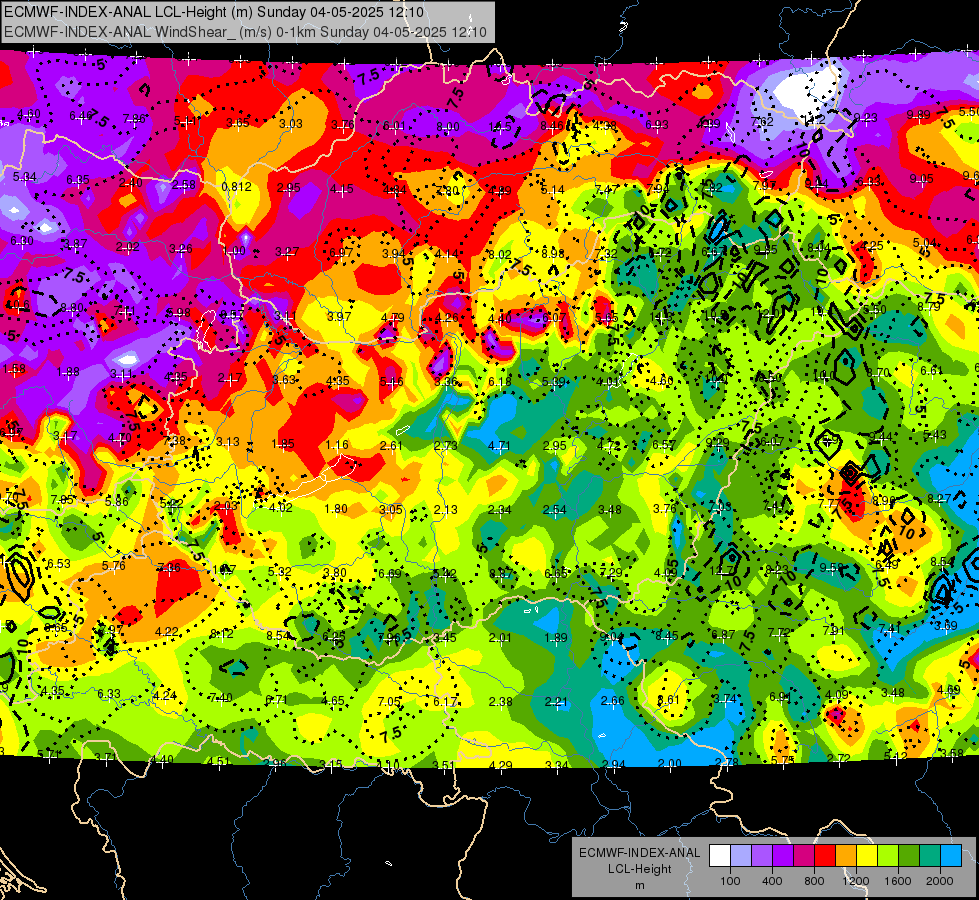Screen dimensions: 979x900
Task: Click the red legend swatch
Action: (825, 856)
